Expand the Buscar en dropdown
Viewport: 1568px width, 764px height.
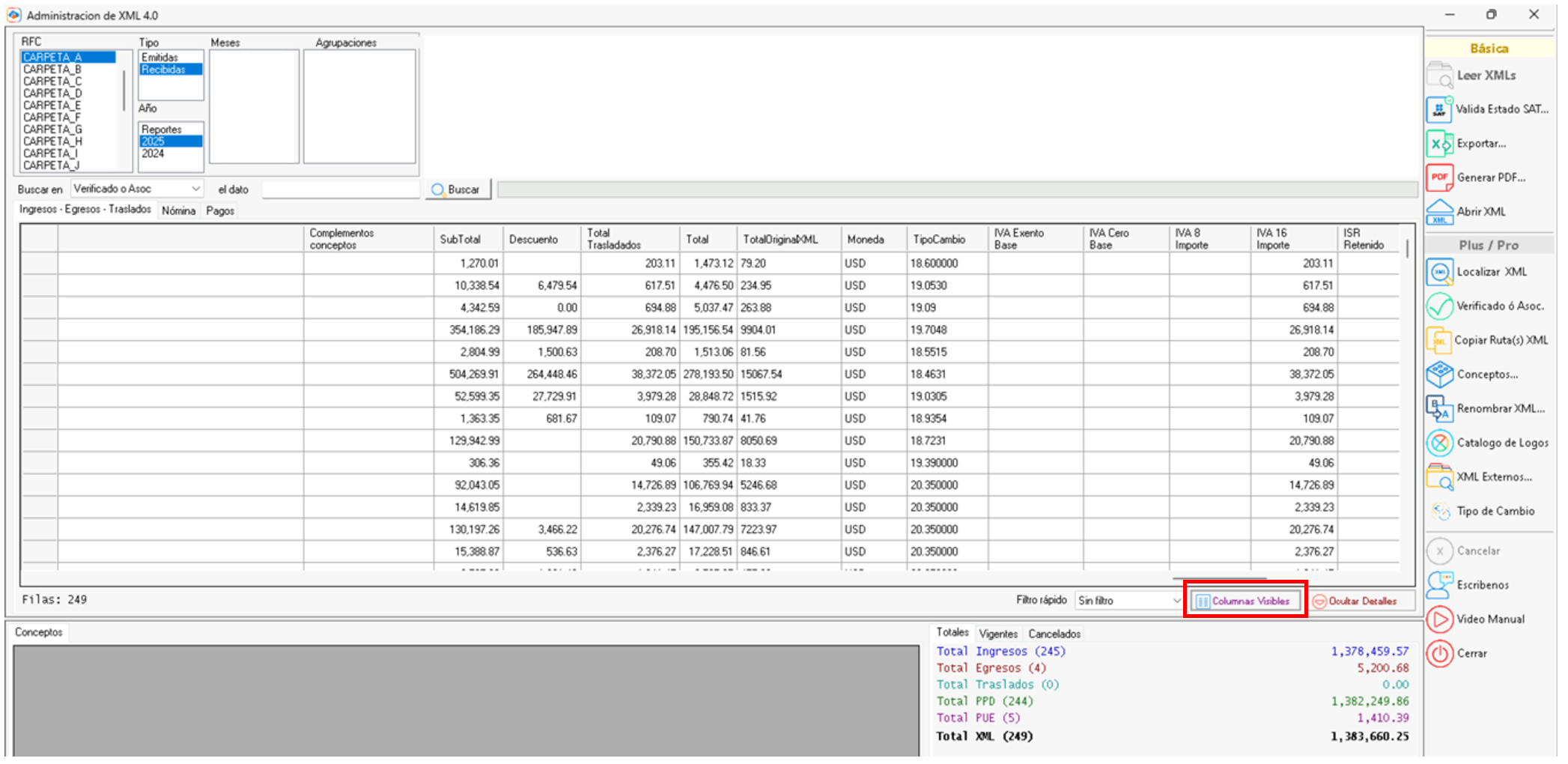coord(195,189)
